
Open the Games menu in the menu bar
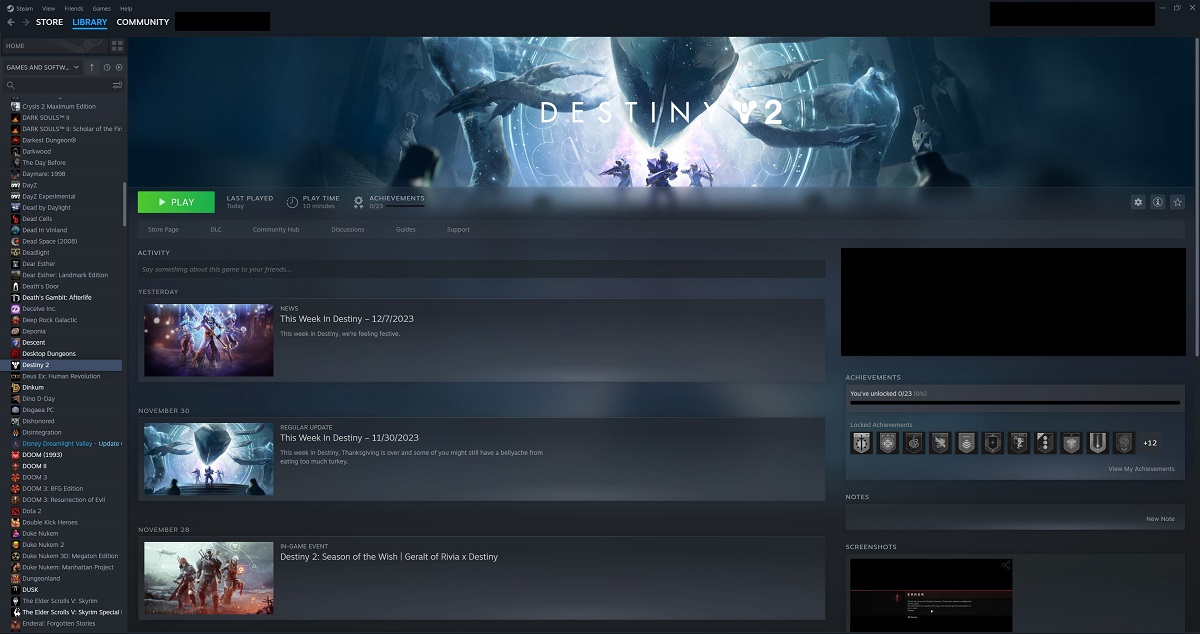[101, 7]
